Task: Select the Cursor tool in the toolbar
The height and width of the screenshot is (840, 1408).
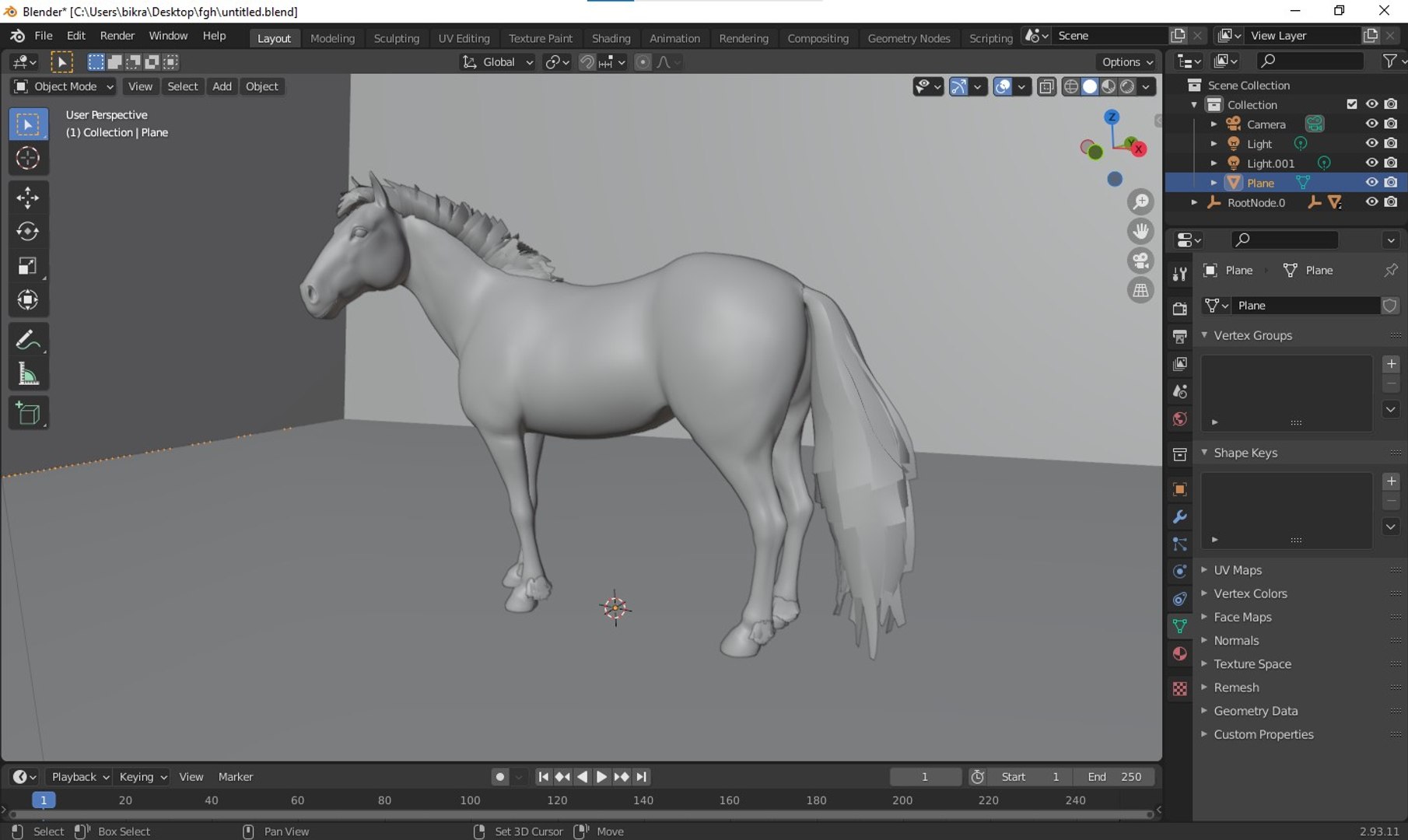Action: pos(28,159)
